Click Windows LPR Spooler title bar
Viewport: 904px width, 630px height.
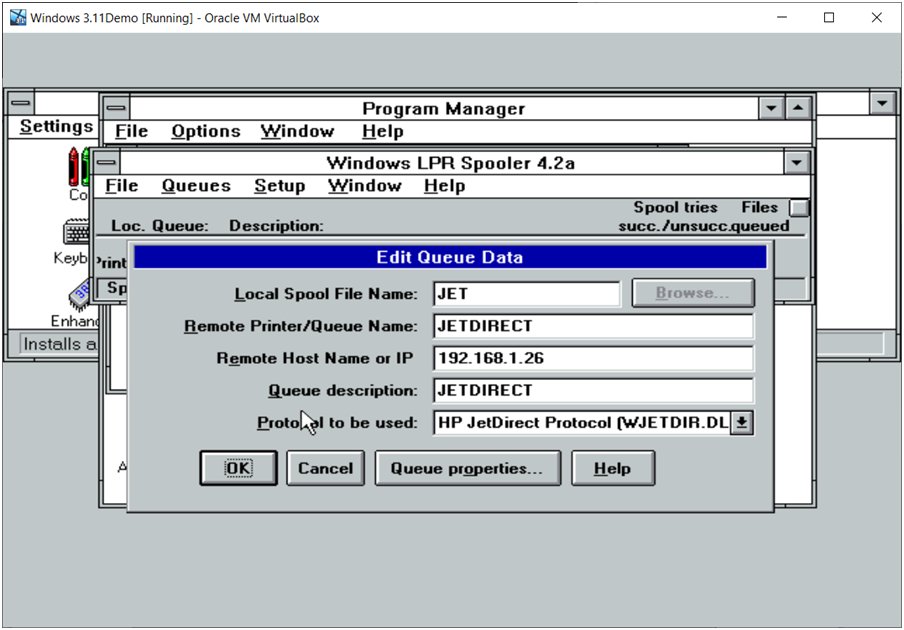point(451,163)
